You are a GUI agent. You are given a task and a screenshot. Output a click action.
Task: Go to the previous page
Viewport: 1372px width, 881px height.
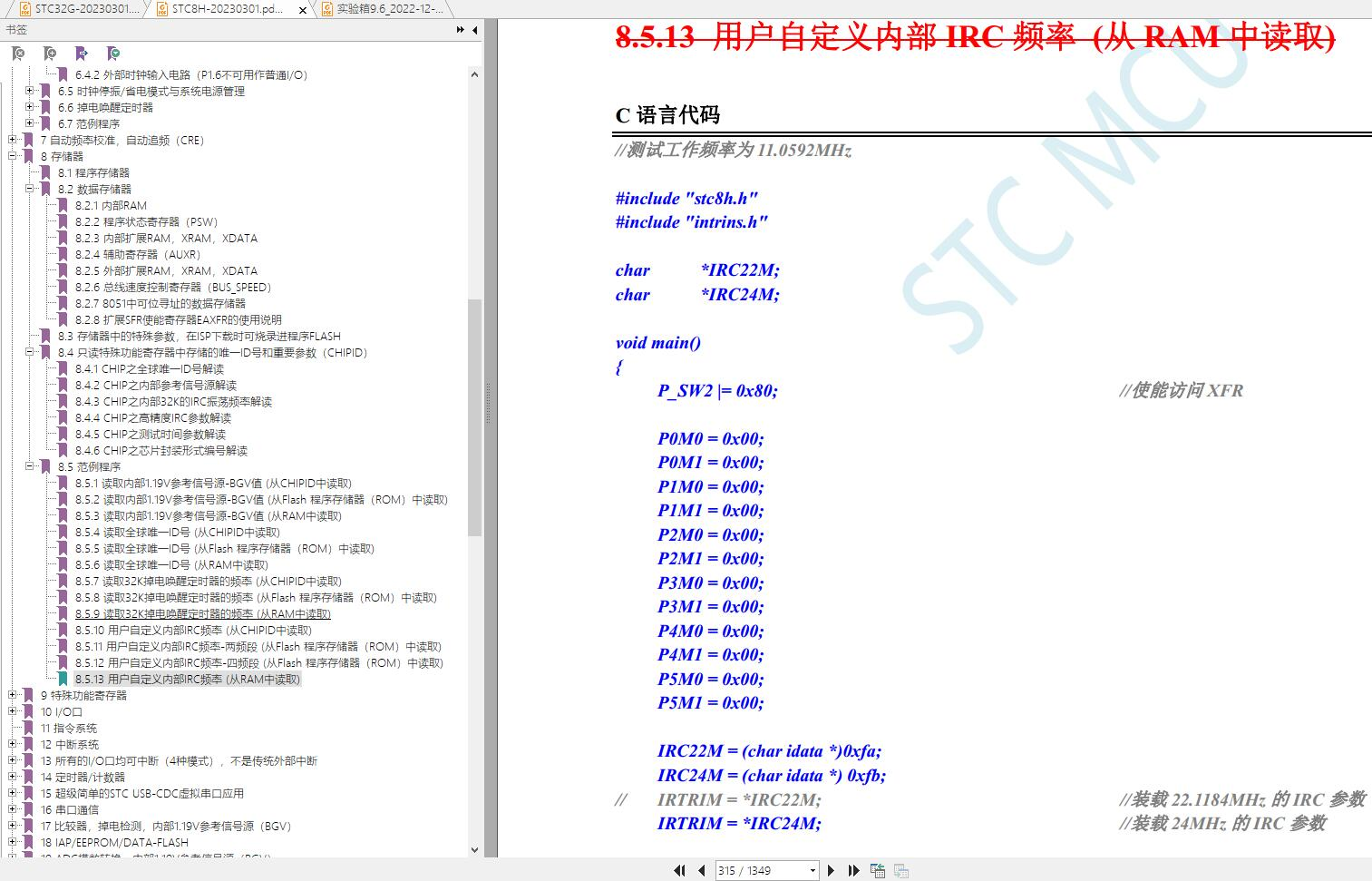[x=701, y=870]
